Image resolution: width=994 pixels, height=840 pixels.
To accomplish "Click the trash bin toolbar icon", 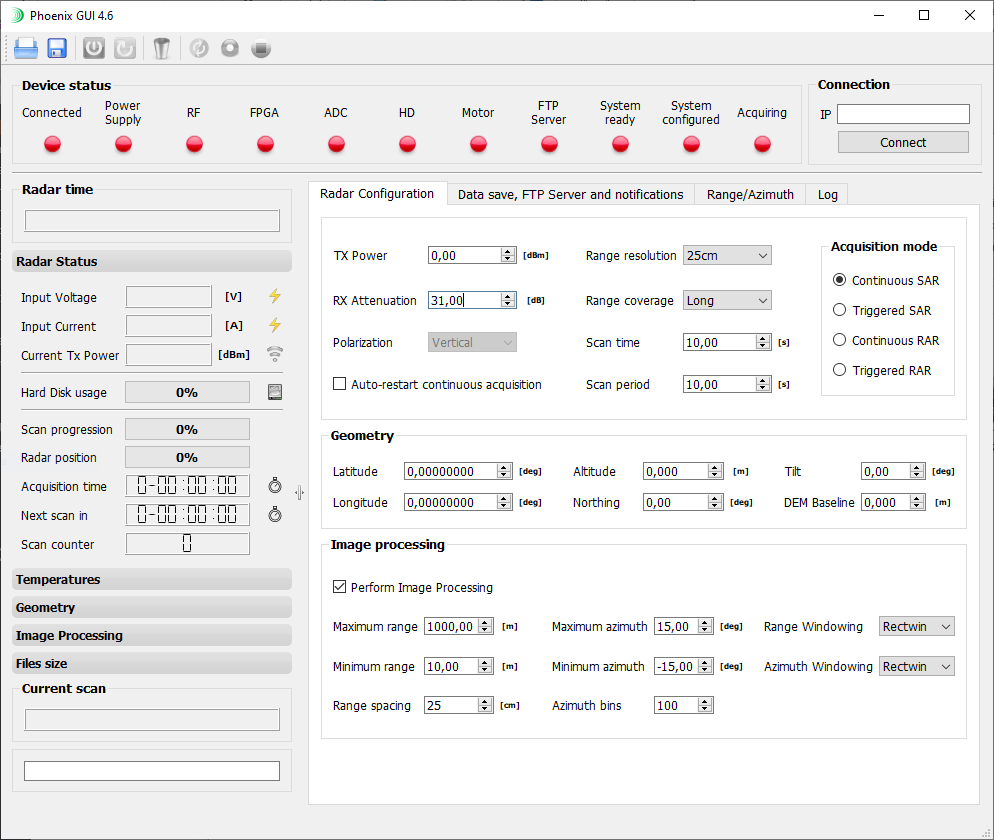I will click(162, 48).
